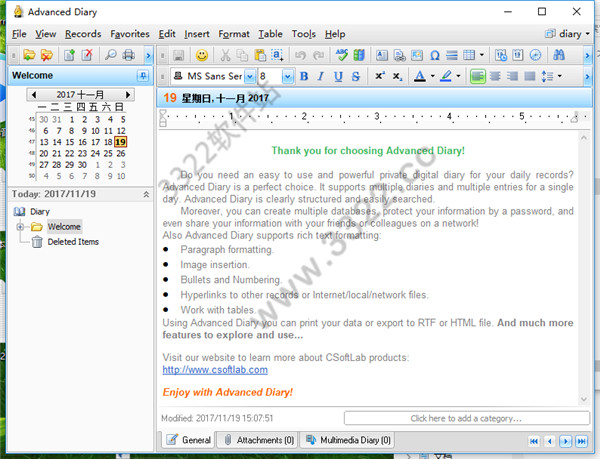Open the File menu

point(19,34)
